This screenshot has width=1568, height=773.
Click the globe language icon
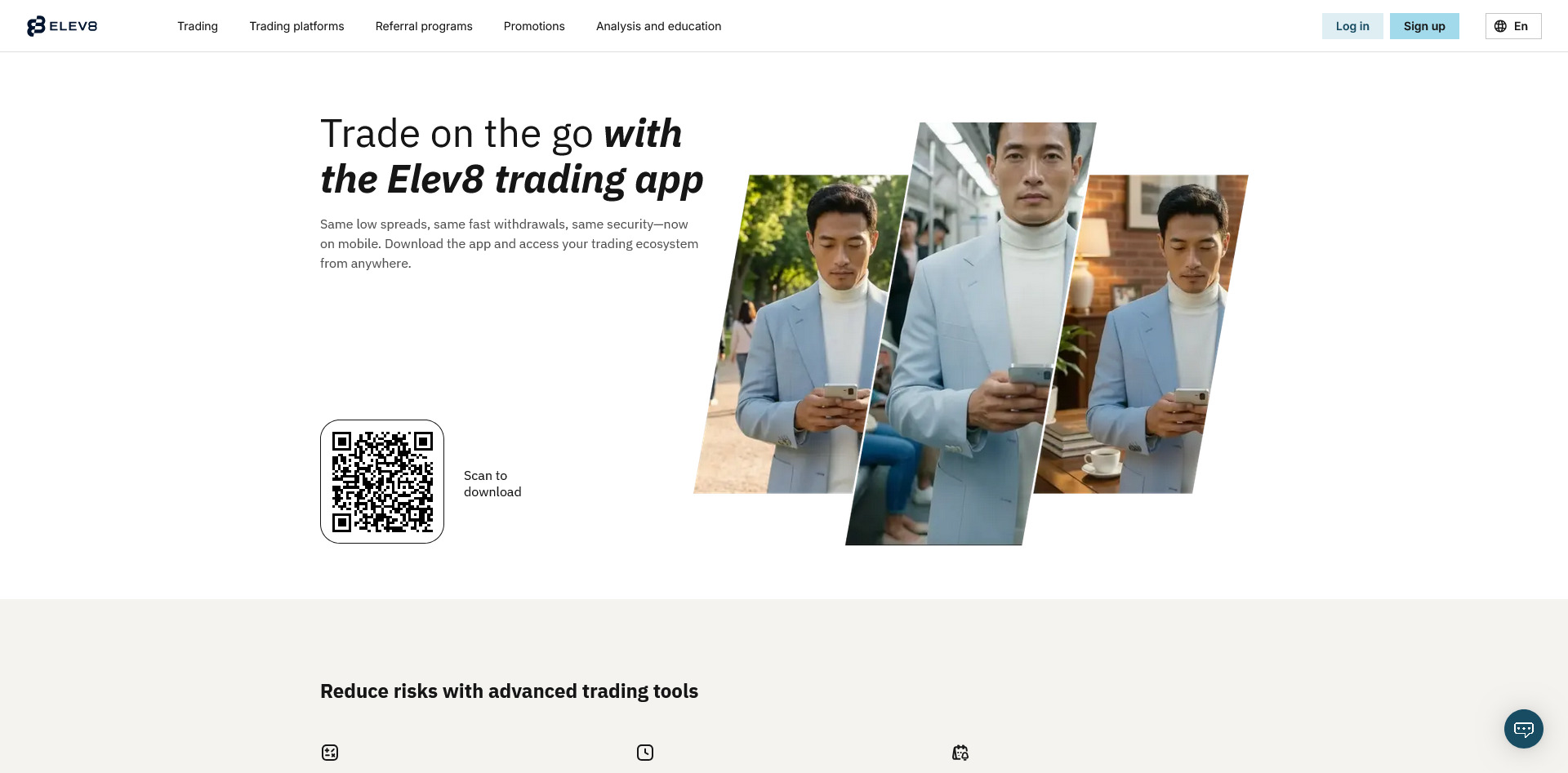click(1500, 26)
